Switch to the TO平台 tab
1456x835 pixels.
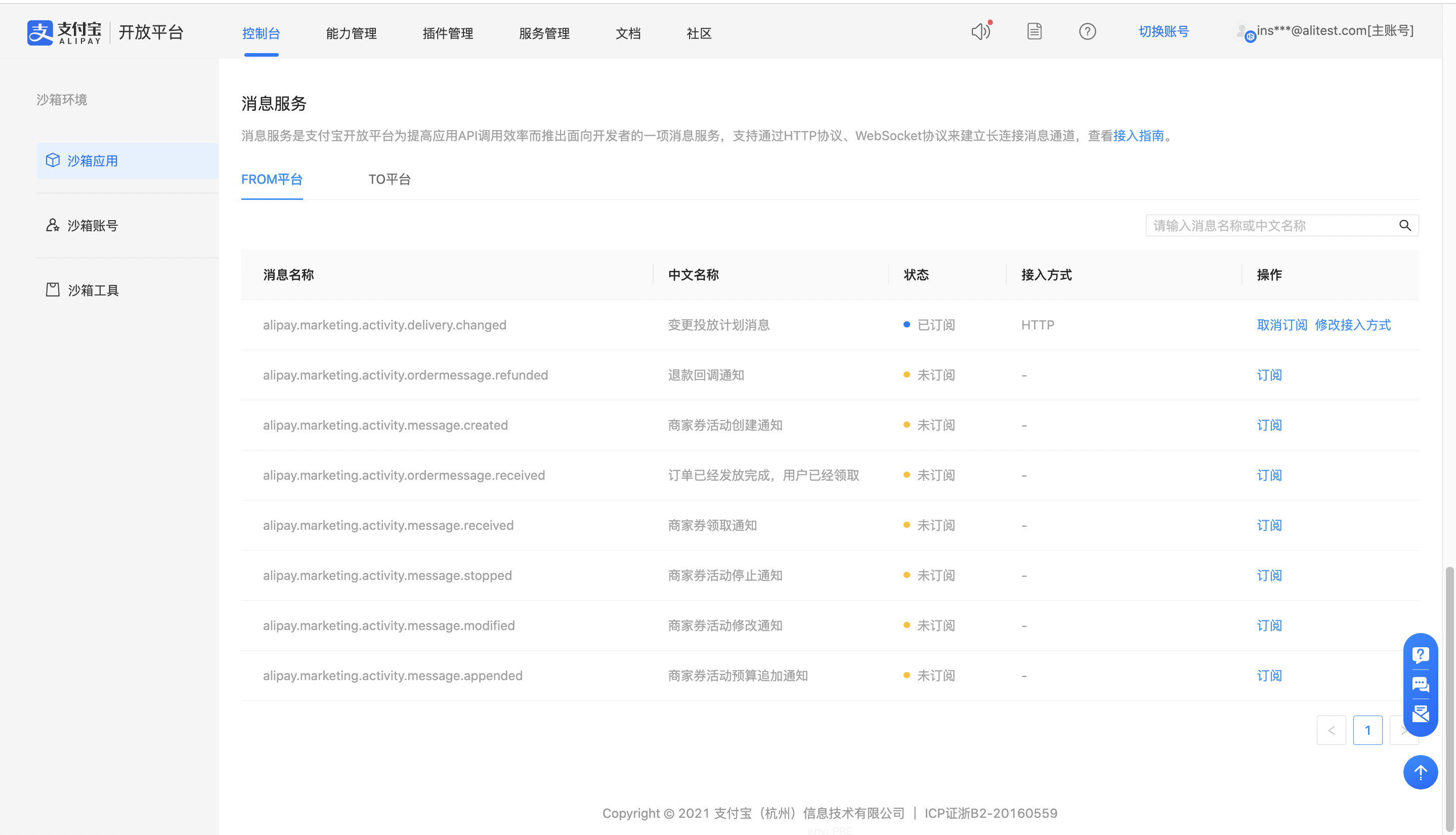click(x=389, y=180)
